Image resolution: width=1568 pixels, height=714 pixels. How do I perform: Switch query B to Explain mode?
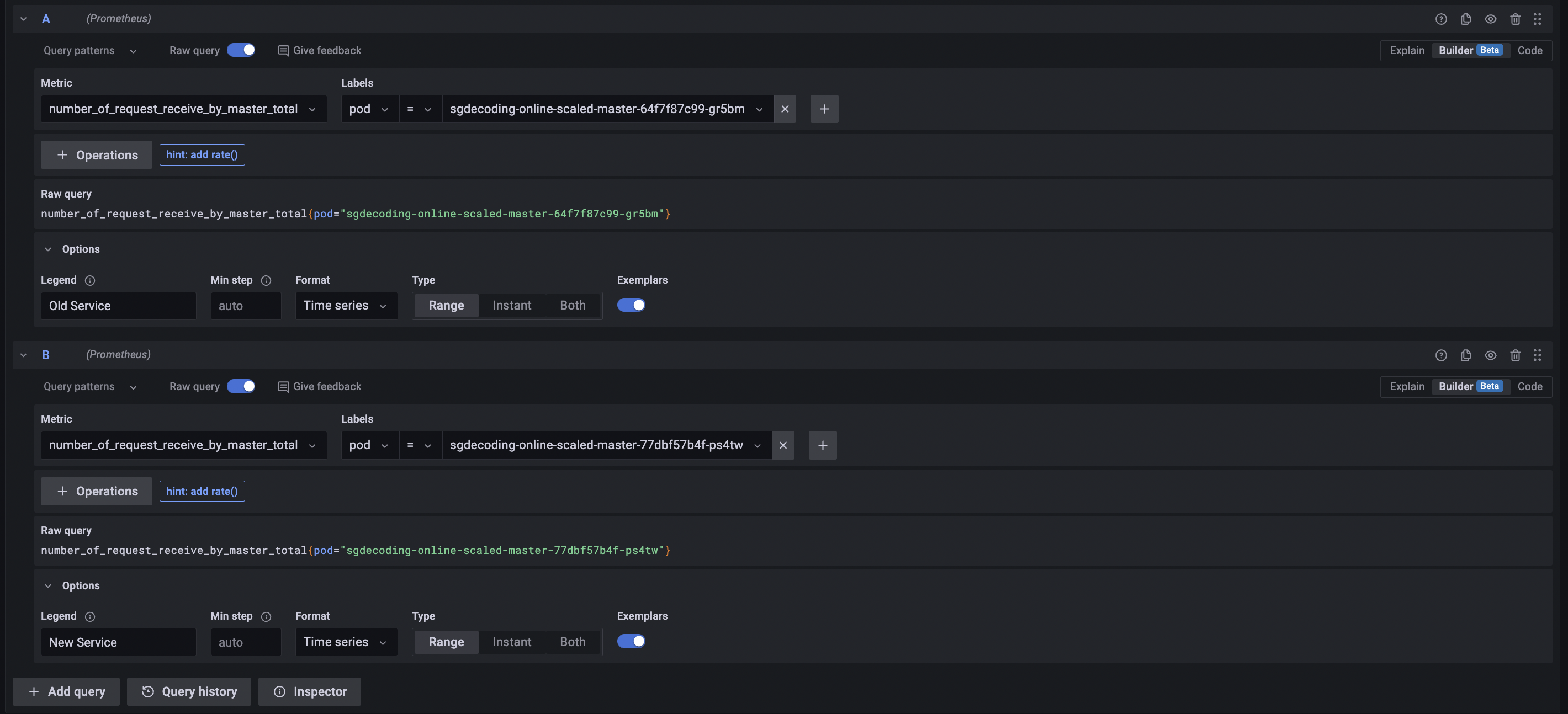pos(1407,387)
